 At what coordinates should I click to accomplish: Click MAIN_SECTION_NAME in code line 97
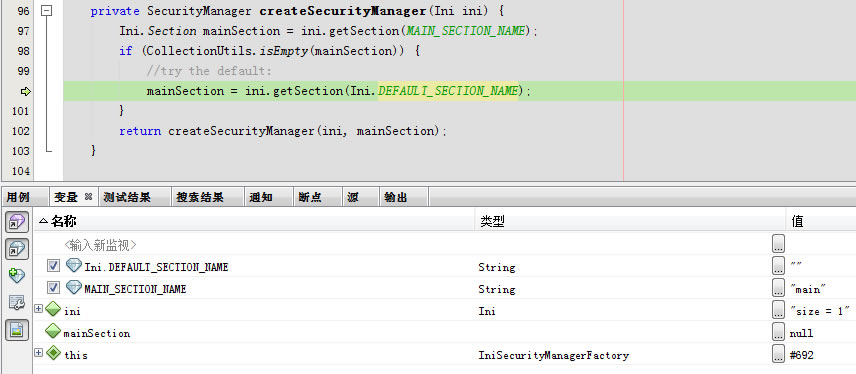pyautogui.click(x=466, y=31)
